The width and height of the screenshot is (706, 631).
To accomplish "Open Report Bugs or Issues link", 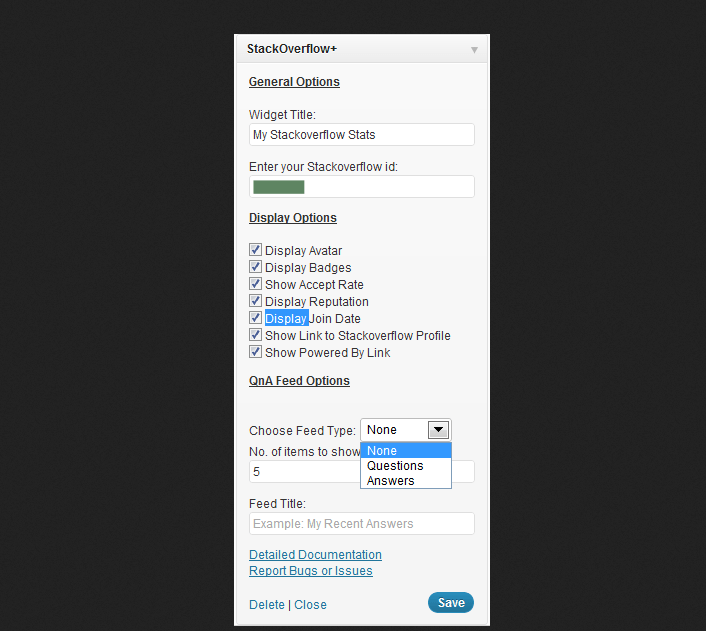I will click(x=311, y=571).
